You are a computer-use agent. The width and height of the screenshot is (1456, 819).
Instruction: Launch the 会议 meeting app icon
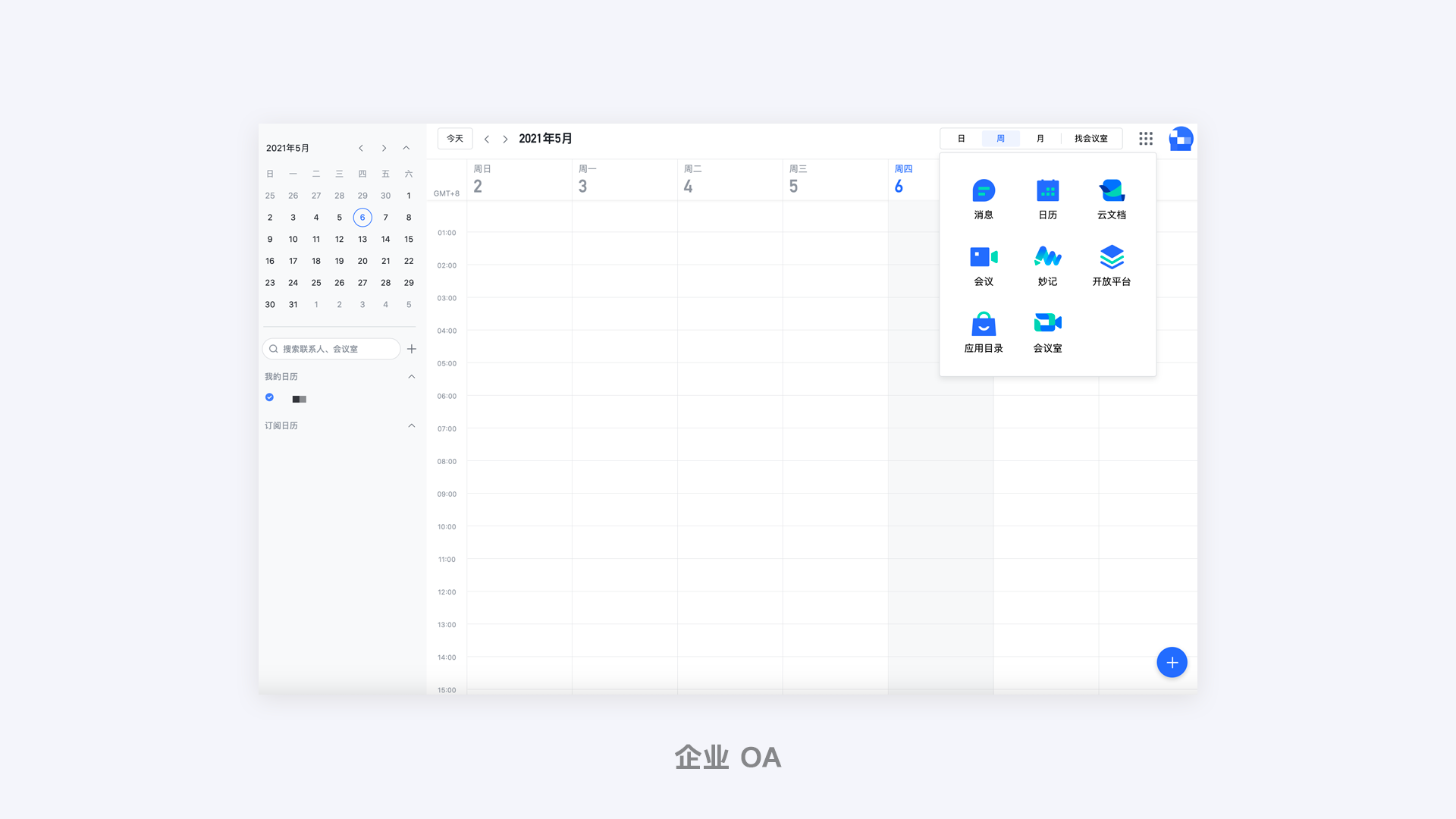click(x=984, y=258)
